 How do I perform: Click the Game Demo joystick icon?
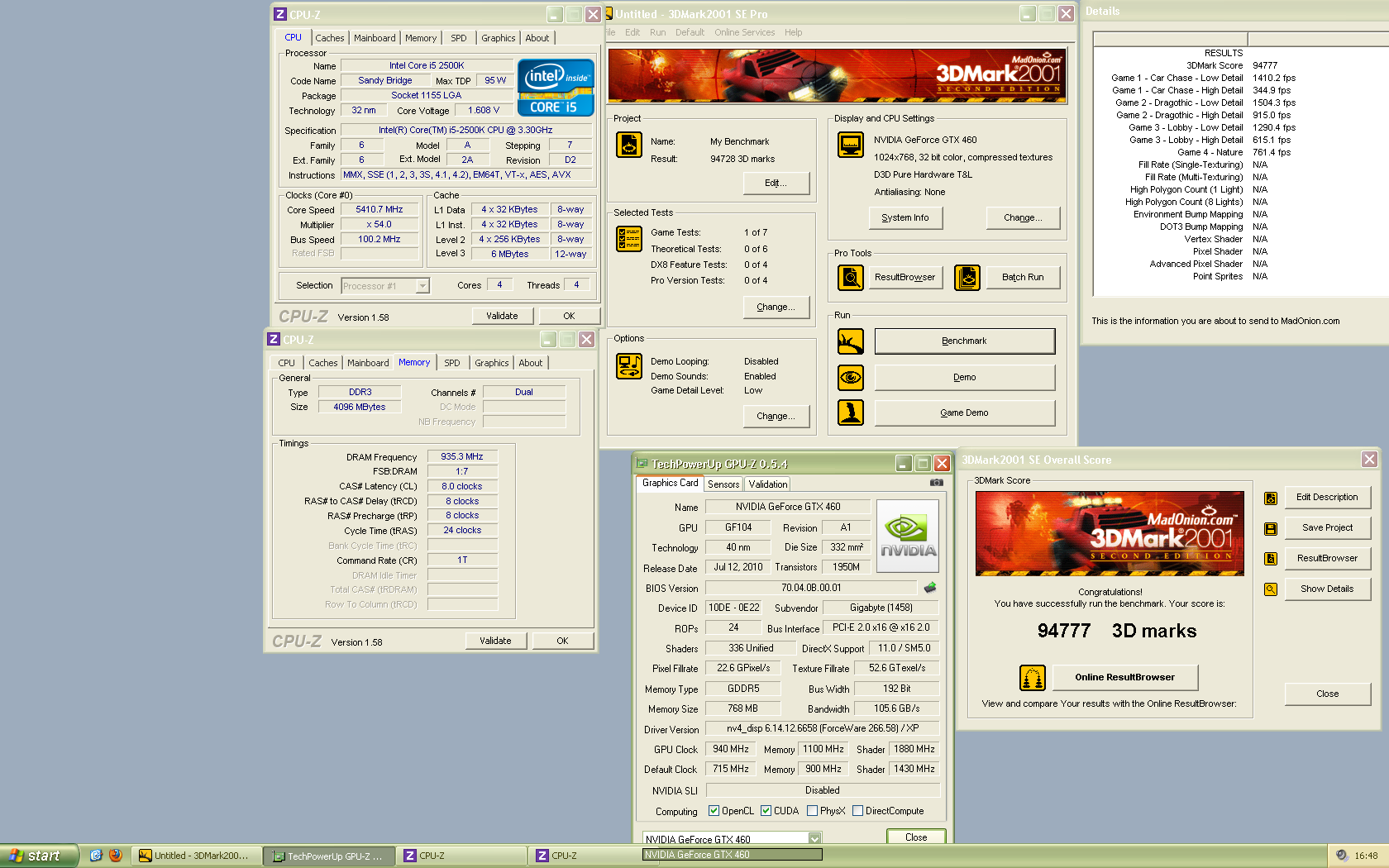851,413
